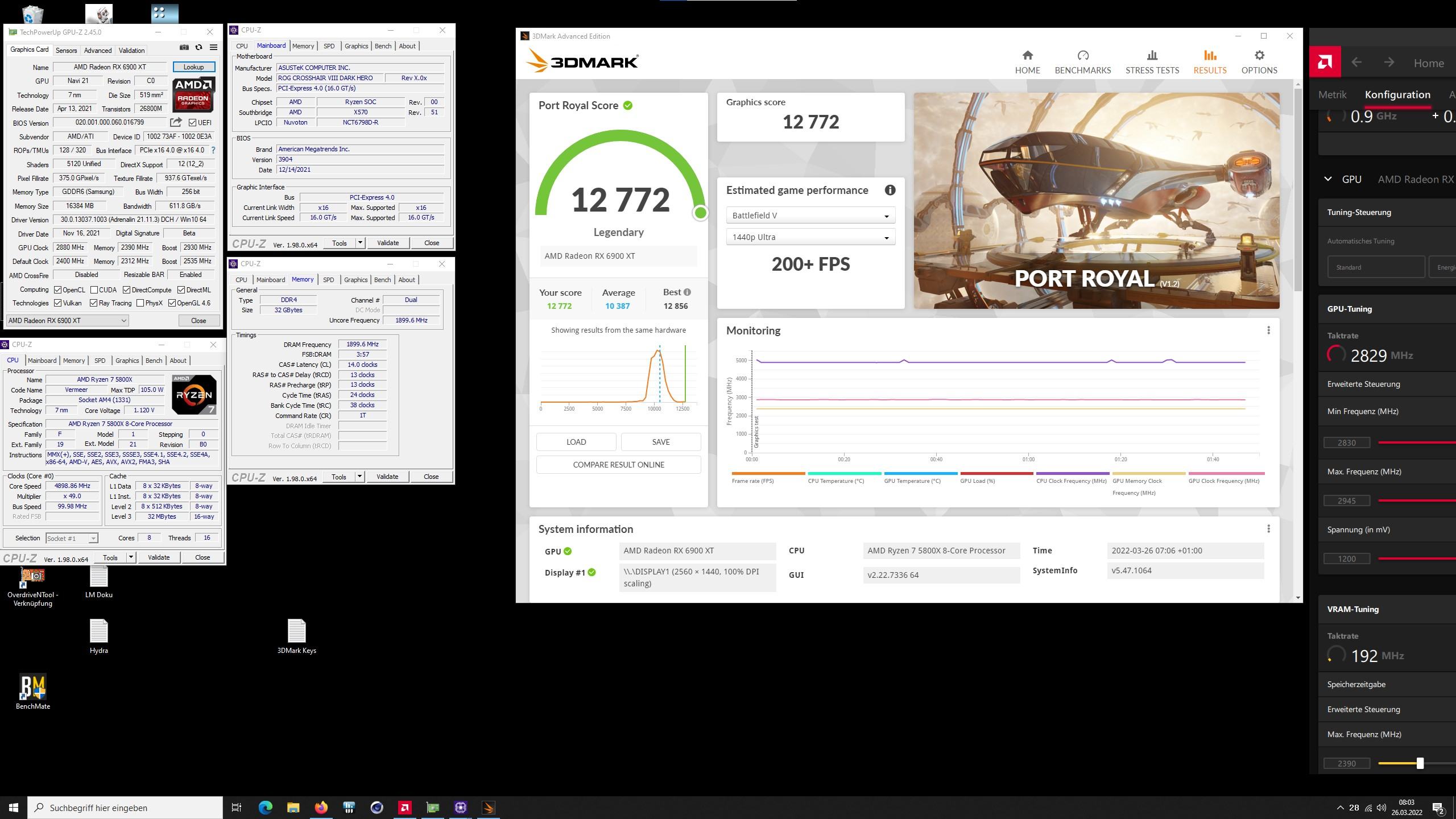Open Bench tab in CPU-Z Memory window
Screen dimensions: 1456x819
(x=382, y=280)
